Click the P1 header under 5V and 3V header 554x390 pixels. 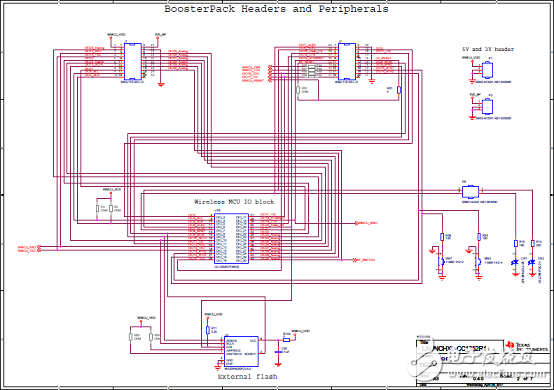pos(488,70)
